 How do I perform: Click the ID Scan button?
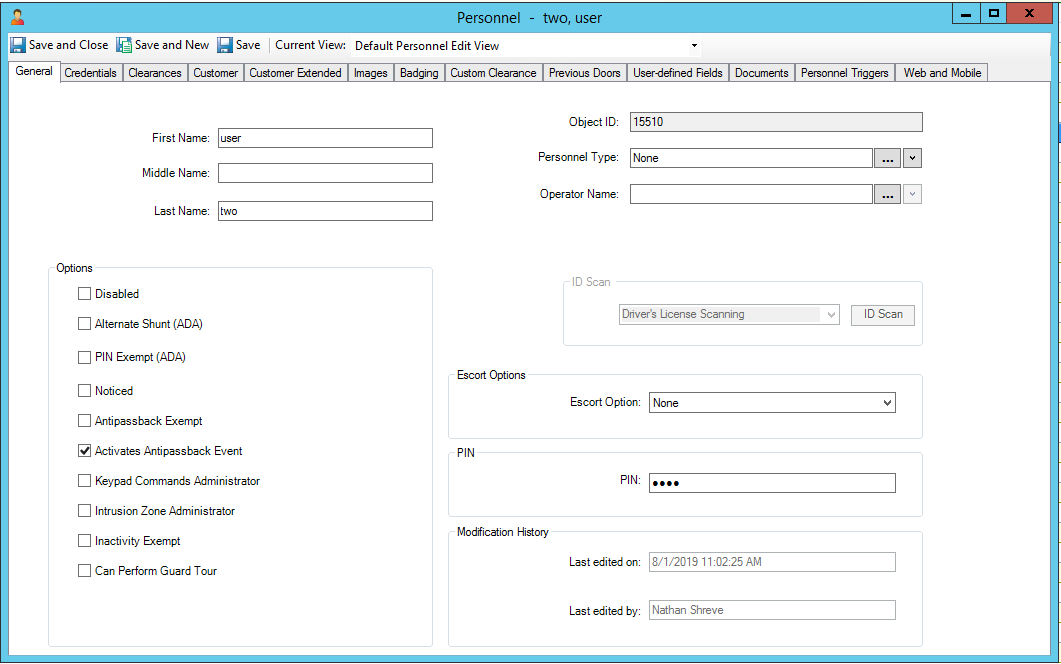882,314
